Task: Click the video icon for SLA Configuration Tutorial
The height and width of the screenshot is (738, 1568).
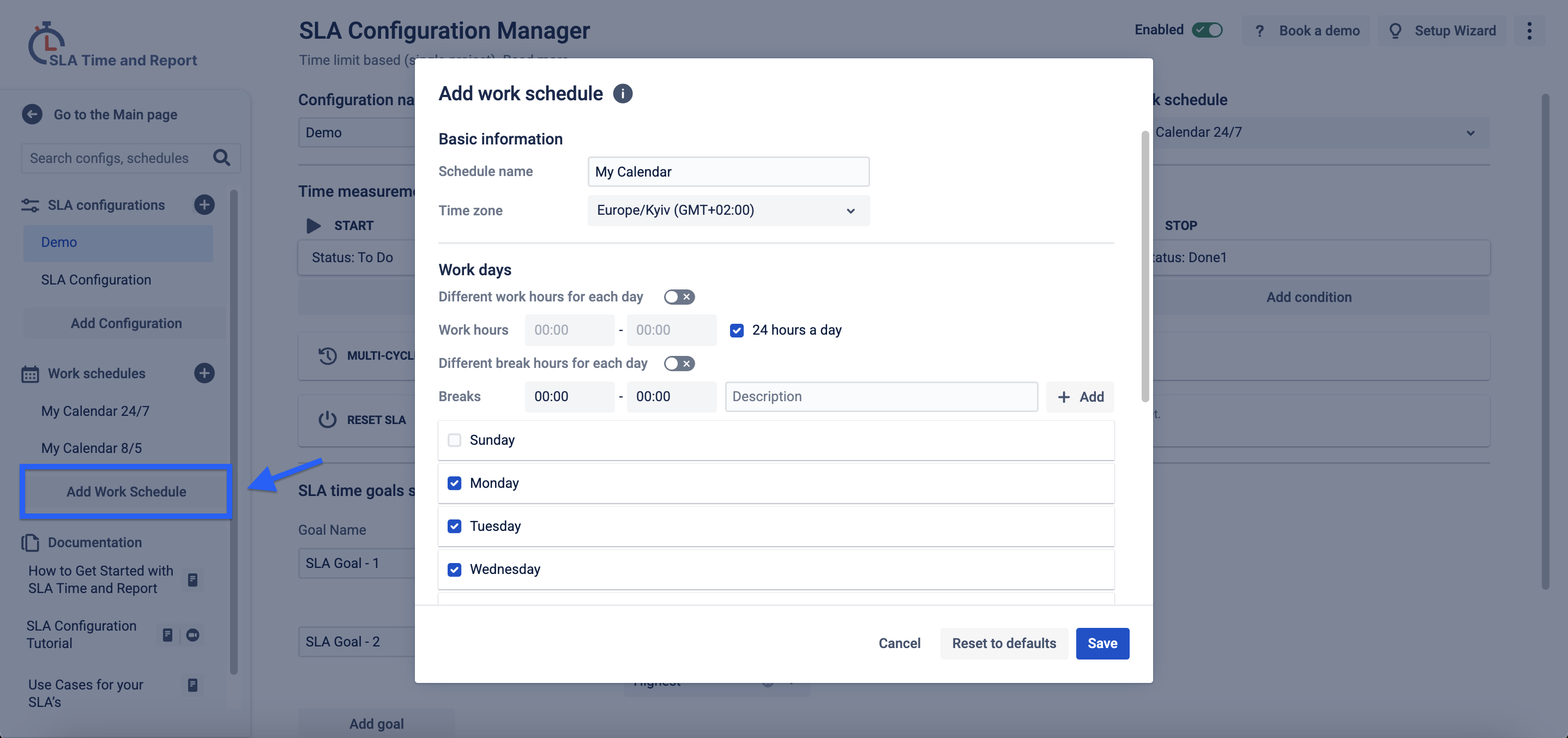Action: tap(193, 634)
